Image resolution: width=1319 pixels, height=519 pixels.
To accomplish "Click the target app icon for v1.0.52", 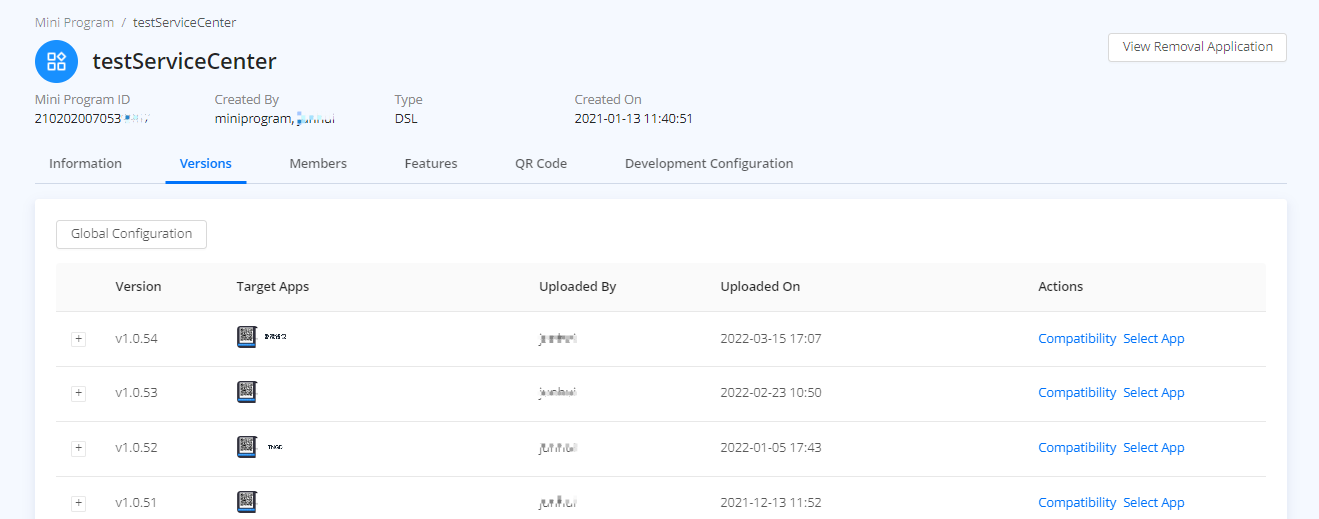I will pos(247,447).
